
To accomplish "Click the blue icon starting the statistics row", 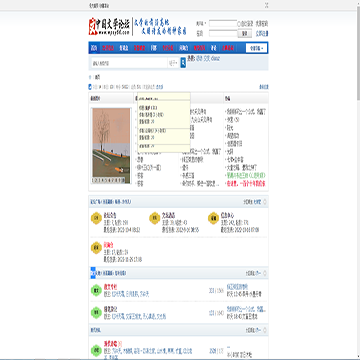I will coord(90,87).
